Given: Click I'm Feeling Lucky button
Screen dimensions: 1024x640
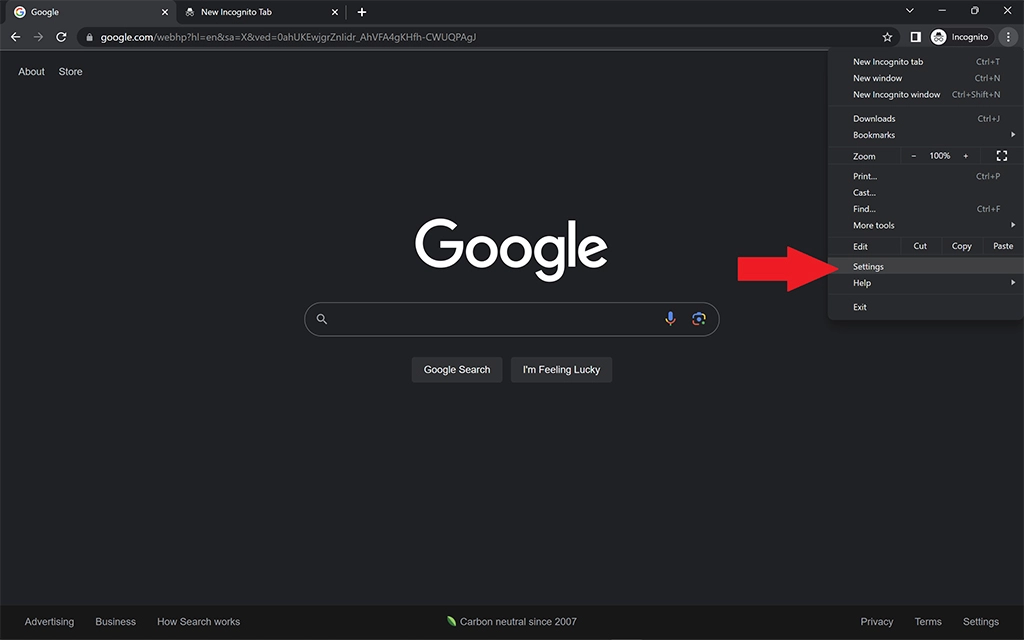Looking at the screenshot, I should coord(561,370).
